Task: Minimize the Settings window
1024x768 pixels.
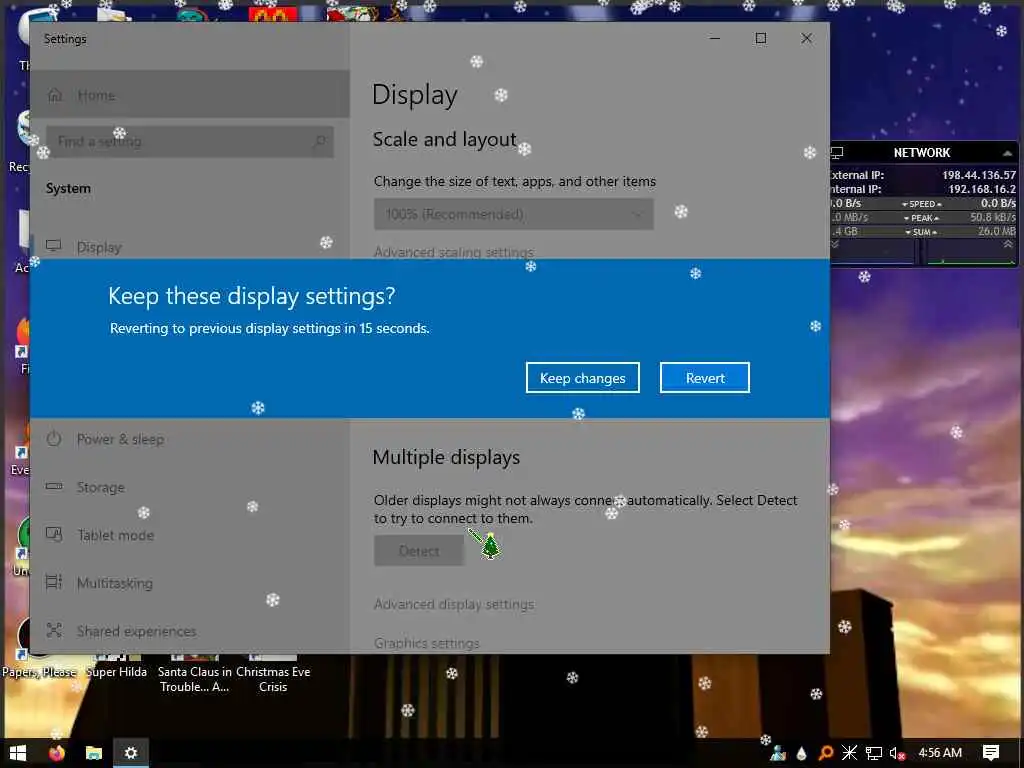Action: pos(715,39)
